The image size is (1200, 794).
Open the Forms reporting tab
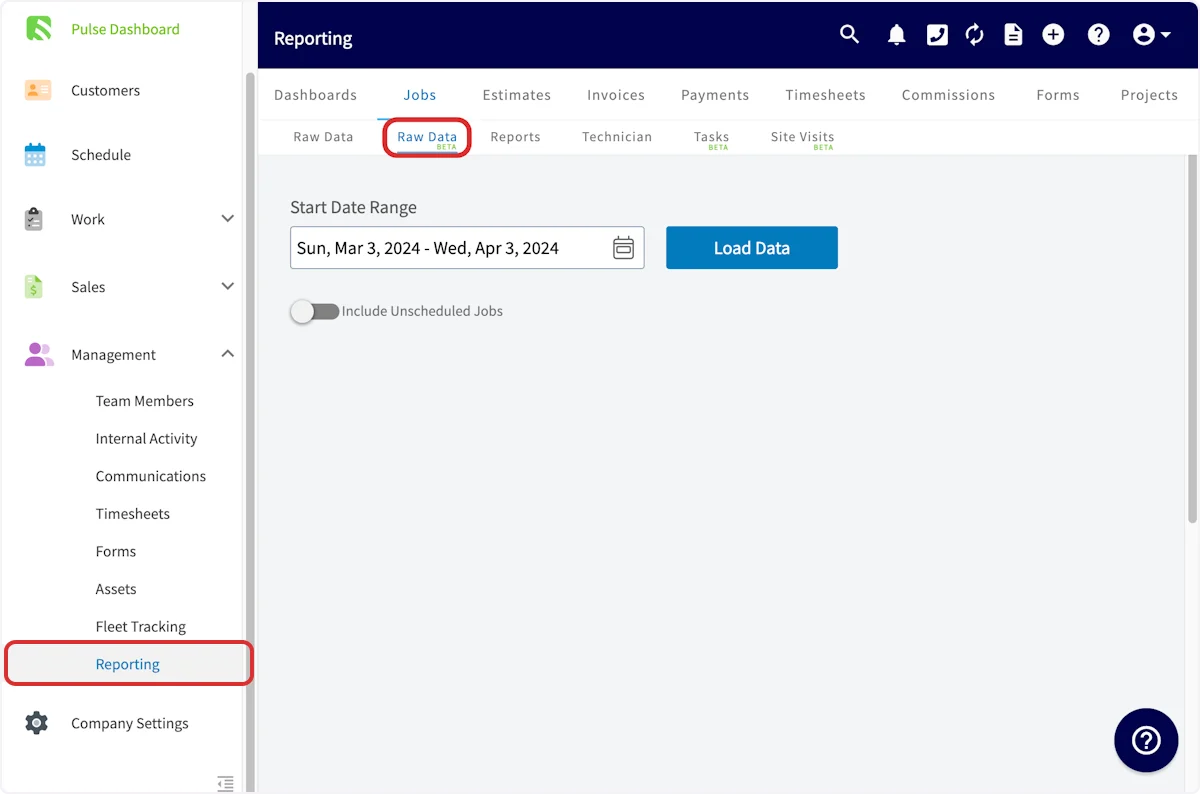(1058, 95)
